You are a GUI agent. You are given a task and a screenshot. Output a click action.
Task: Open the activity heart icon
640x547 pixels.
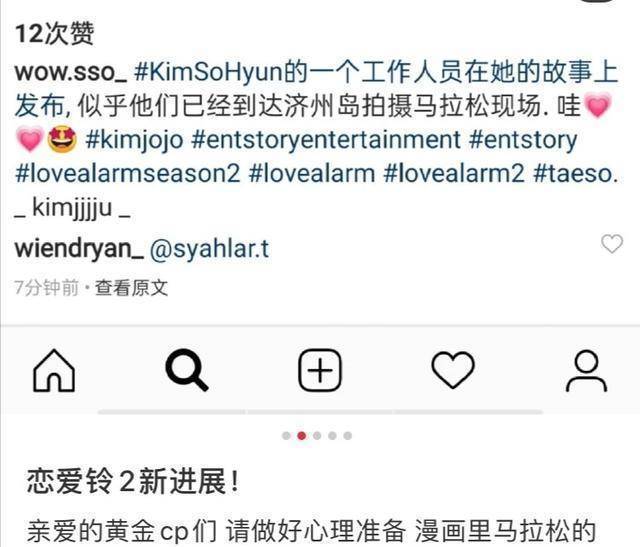coord(453,370)
